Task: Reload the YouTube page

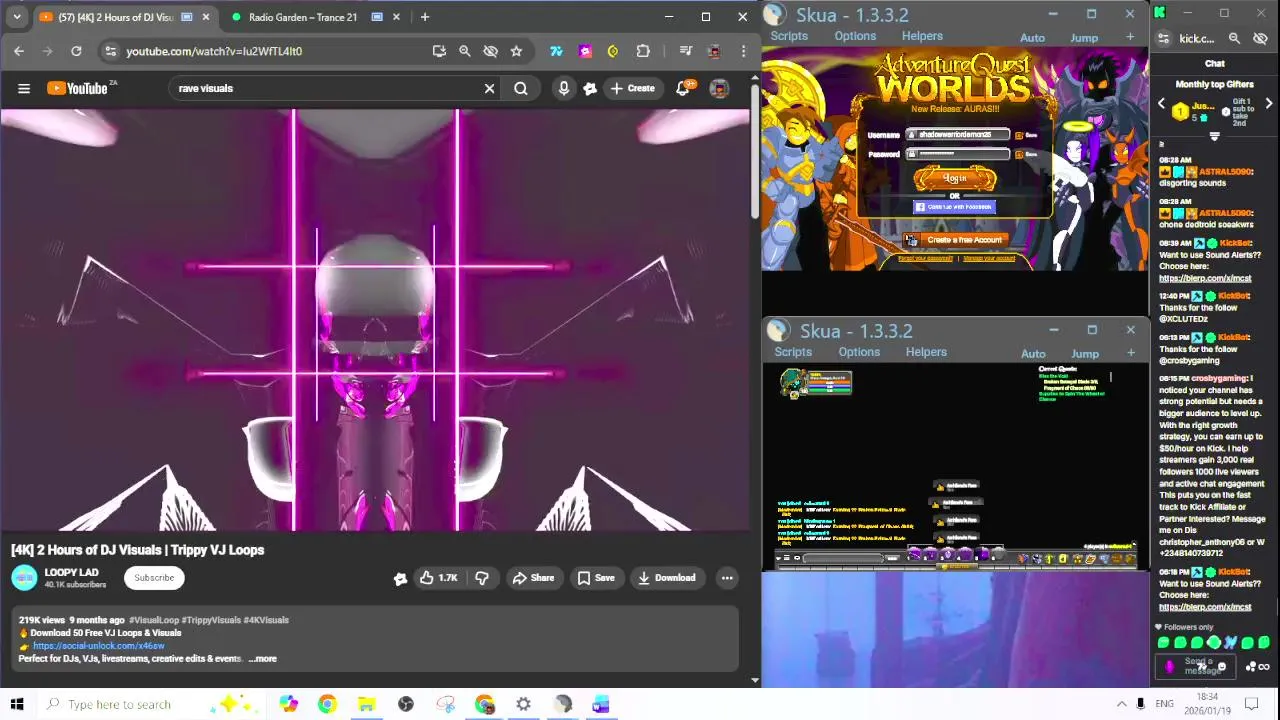Action: pos(76,51)
